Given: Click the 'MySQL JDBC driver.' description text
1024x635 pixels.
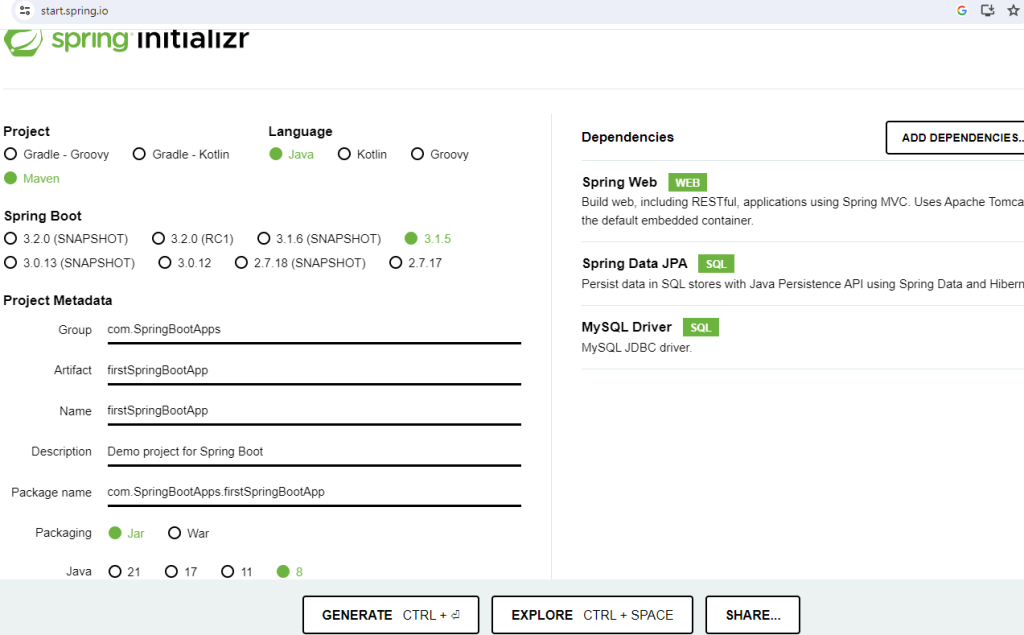Looking at the screenshot, I should [637, 348].
